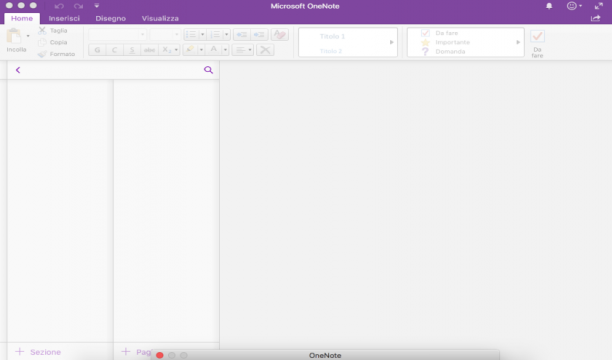This screenshot has width=612, height=360.
Task: Click the share icon under the title bar
Action: (596, 18)
